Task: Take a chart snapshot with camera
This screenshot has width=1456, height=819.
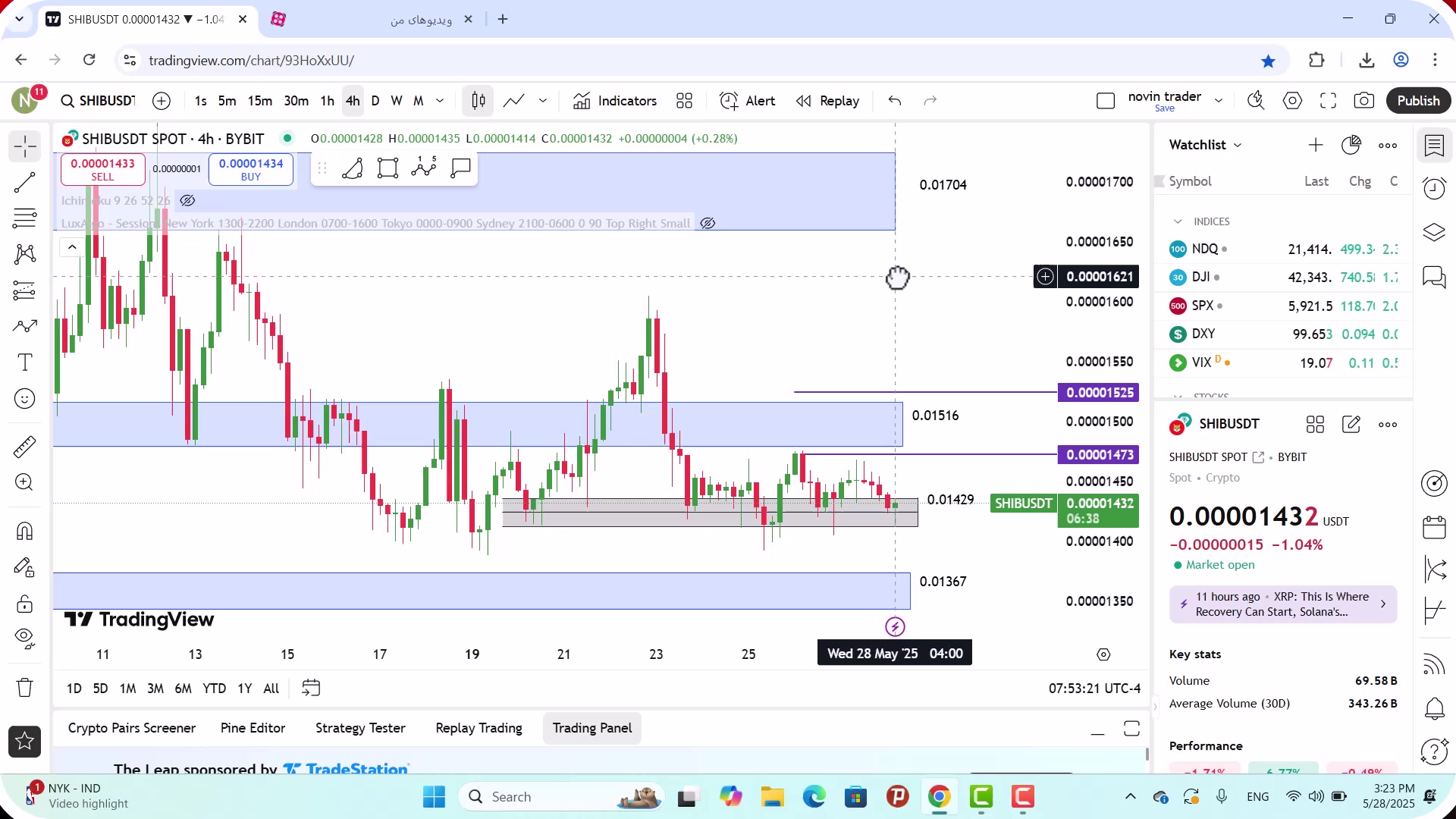Action: [x=1364, y=101]
